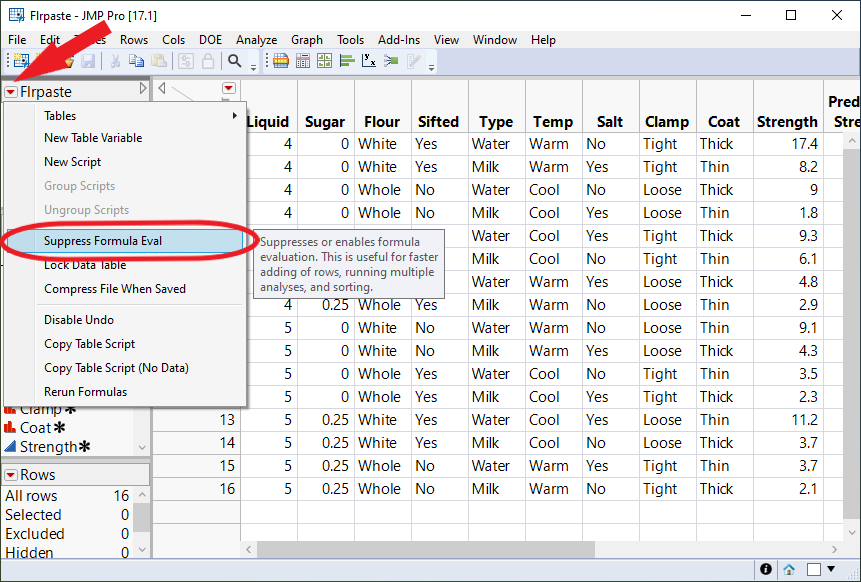The height and width of the screenshot is (582, 861).
Task: Click the JMP Home Window icon
Action: [789, 569]
